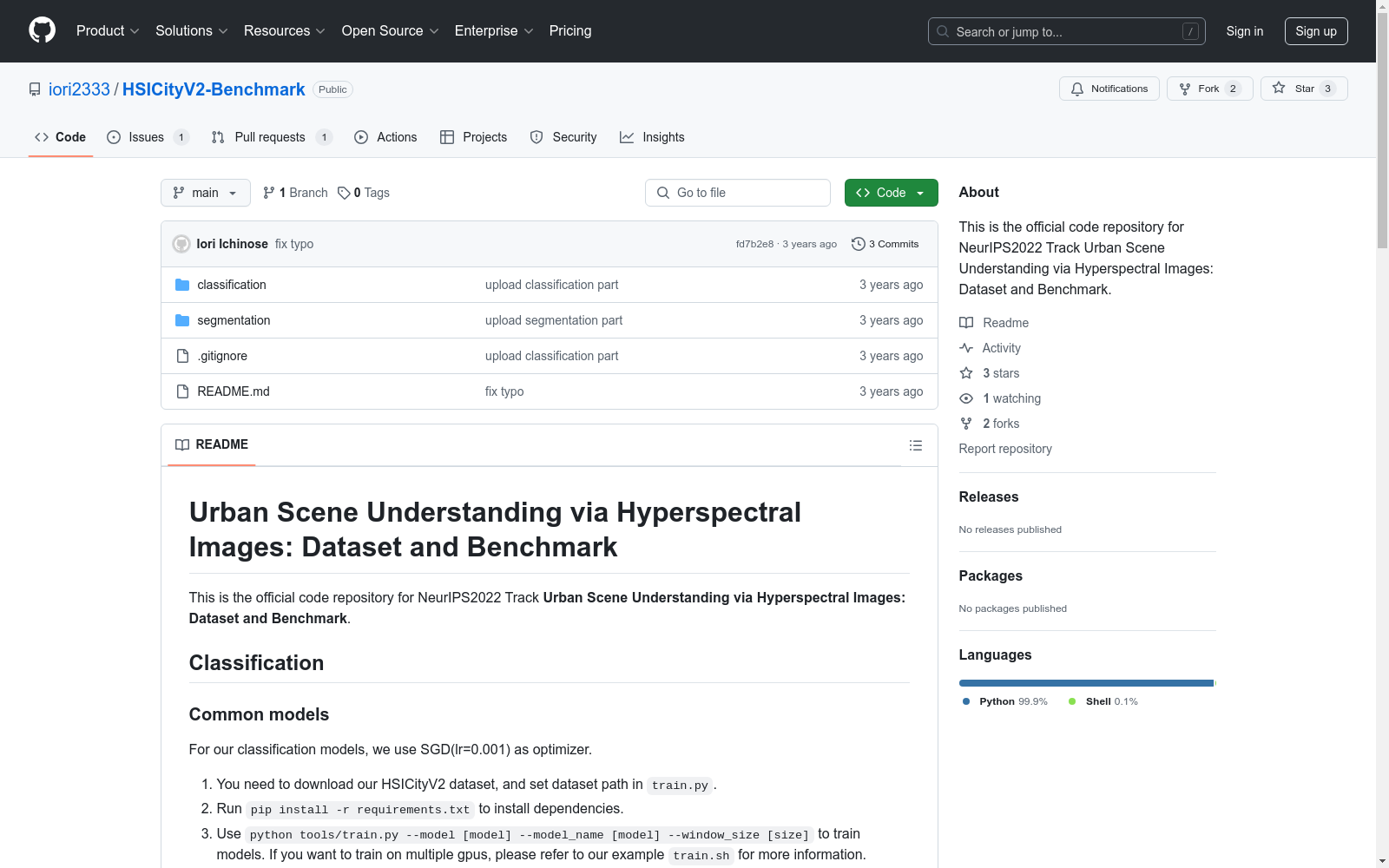
Task: Expand the Product menu
Action: click(x=108, y=30)
